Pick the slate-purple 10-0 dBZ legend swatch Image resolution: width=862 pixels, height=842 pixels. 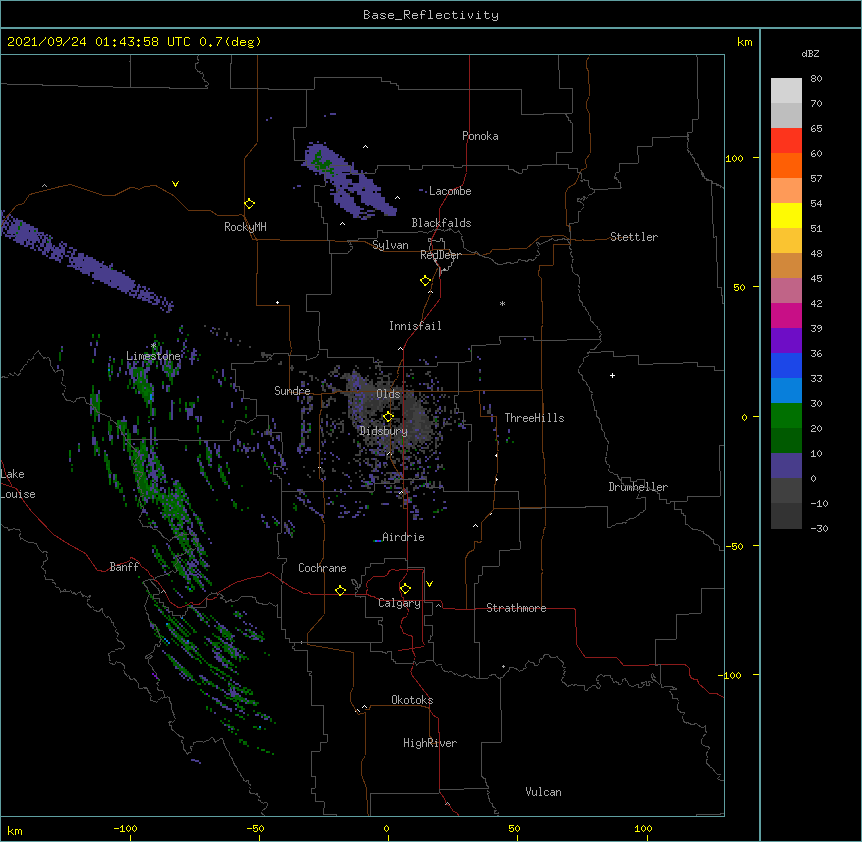(x=786, y=466)
